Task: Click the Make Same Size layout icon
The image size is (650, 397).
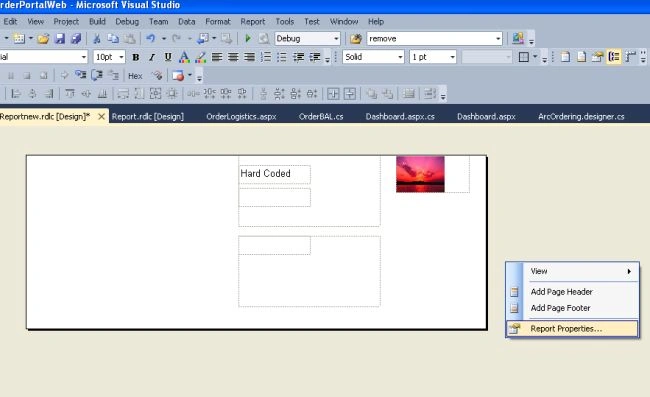Action: pos(155,94)
